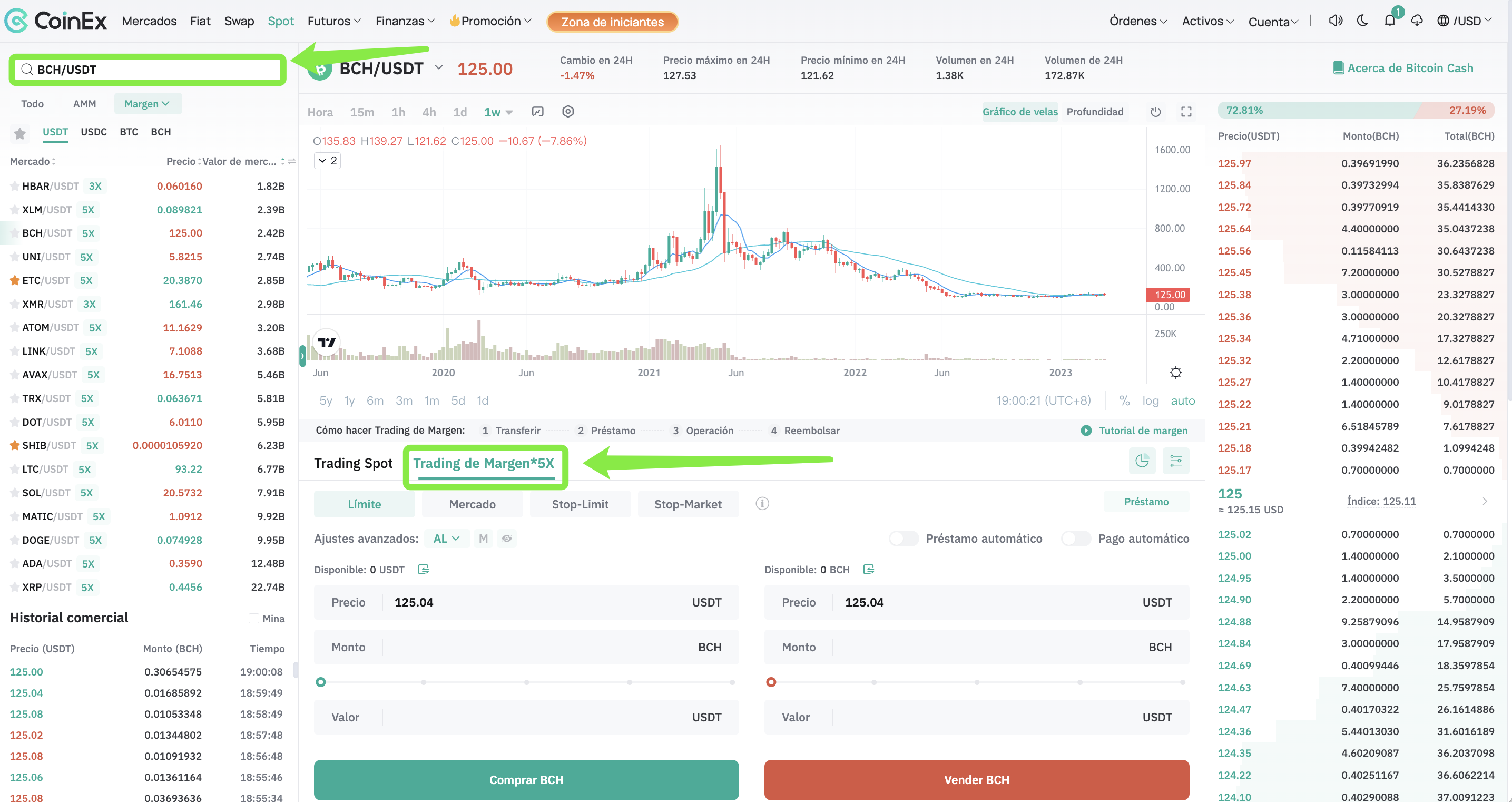
Task: Open Tutorial de margen link
Action: click(x=1143, y=431)
